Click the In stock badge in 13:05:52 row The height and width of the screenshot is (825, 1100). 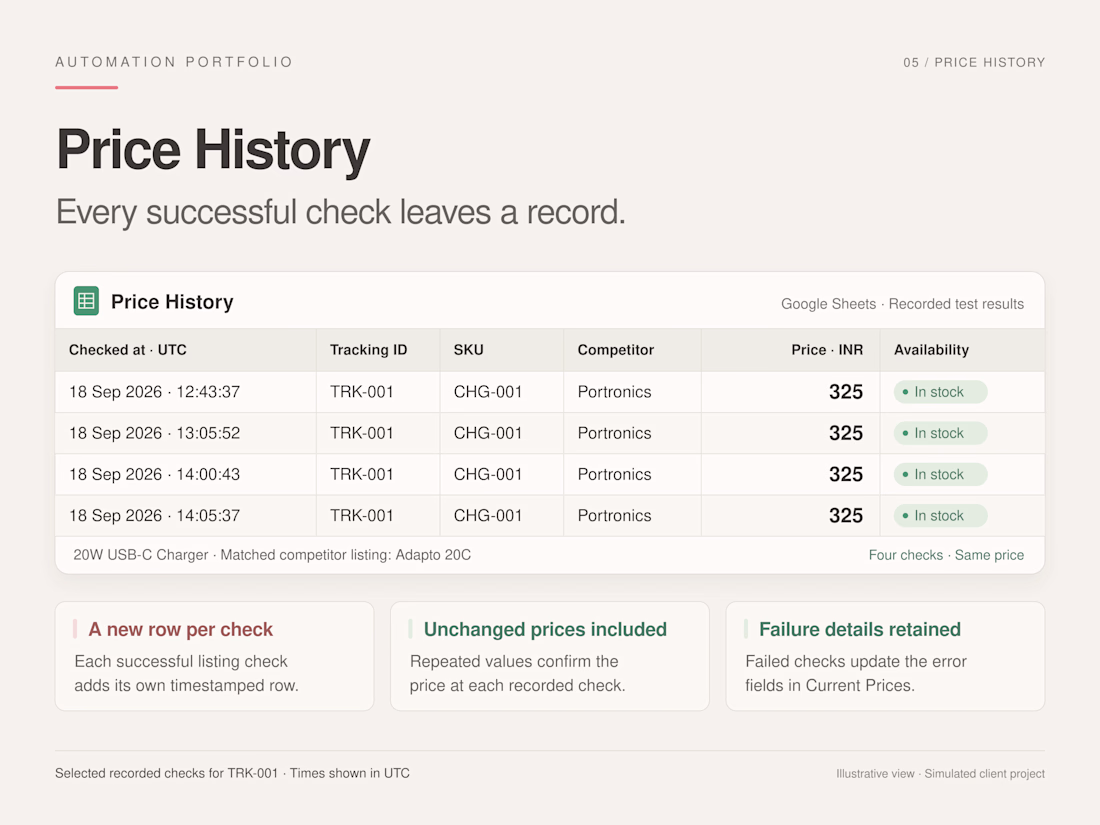940,433
